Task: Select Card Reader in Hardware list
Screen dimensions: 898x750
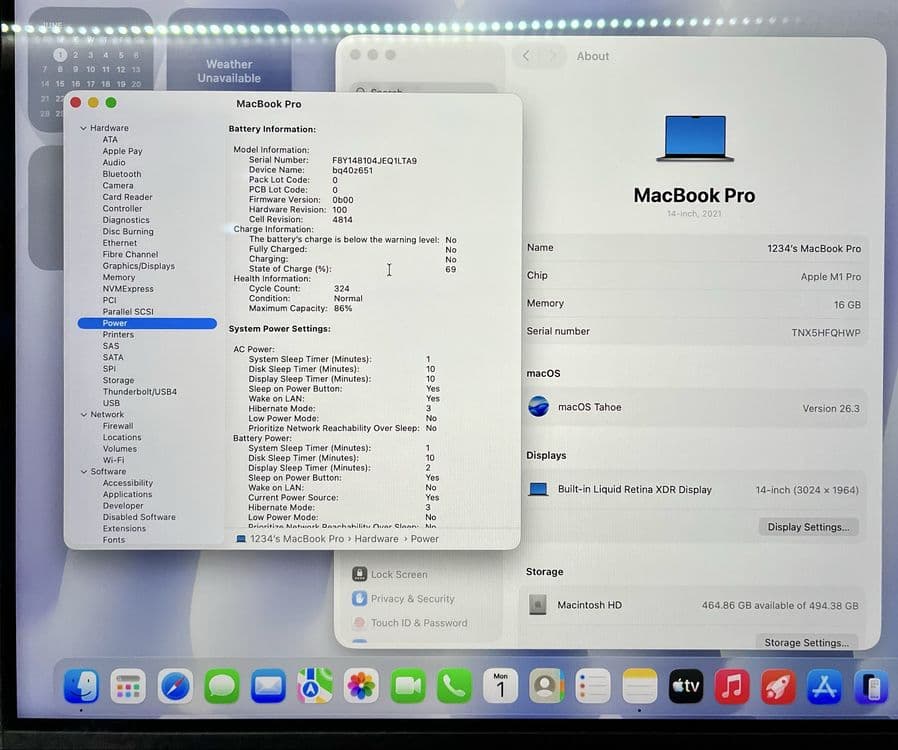Action: (x=127, y=197)
